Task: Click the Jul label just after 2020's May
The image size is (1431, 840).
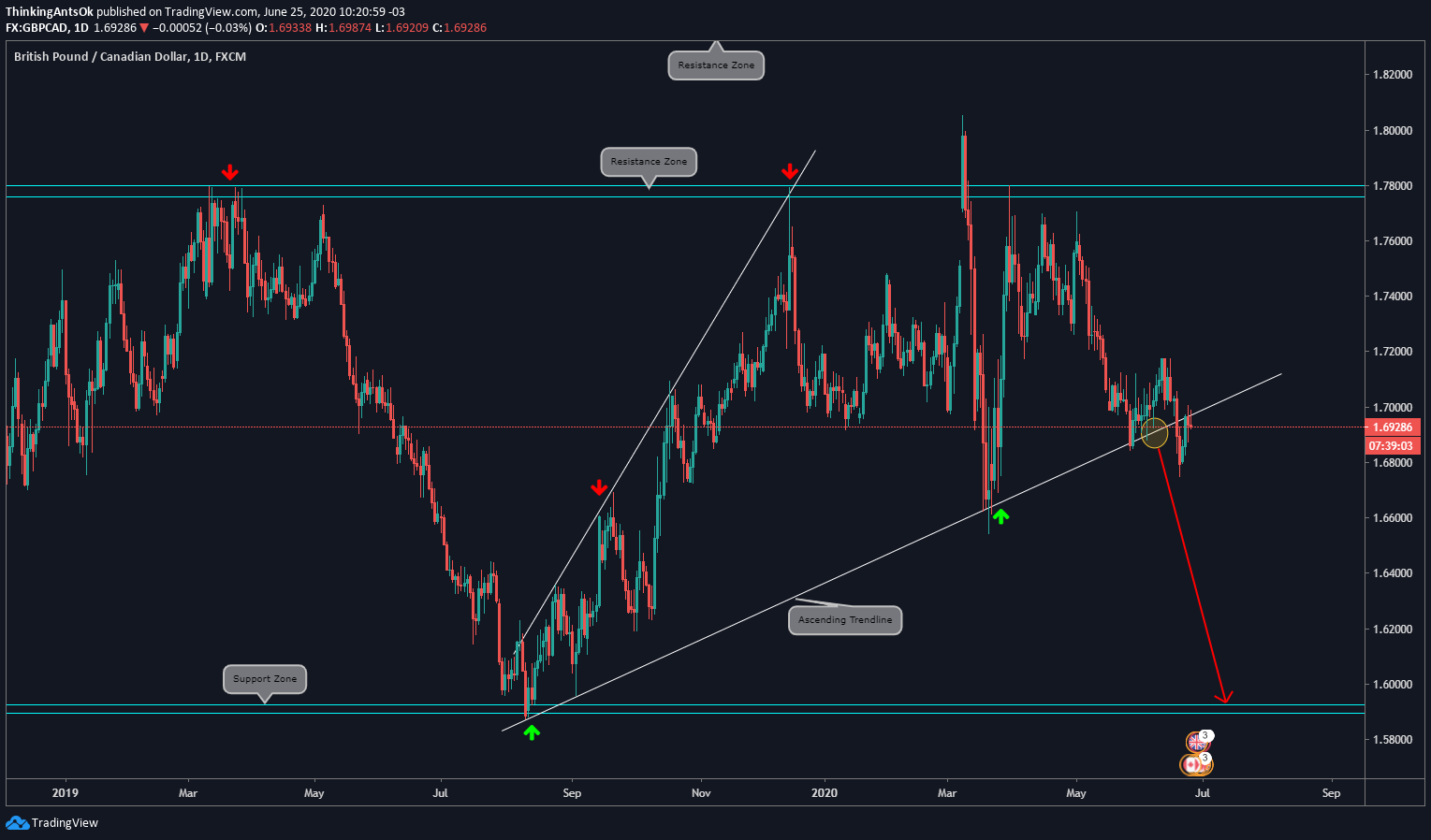Action: click(1203, 793)
